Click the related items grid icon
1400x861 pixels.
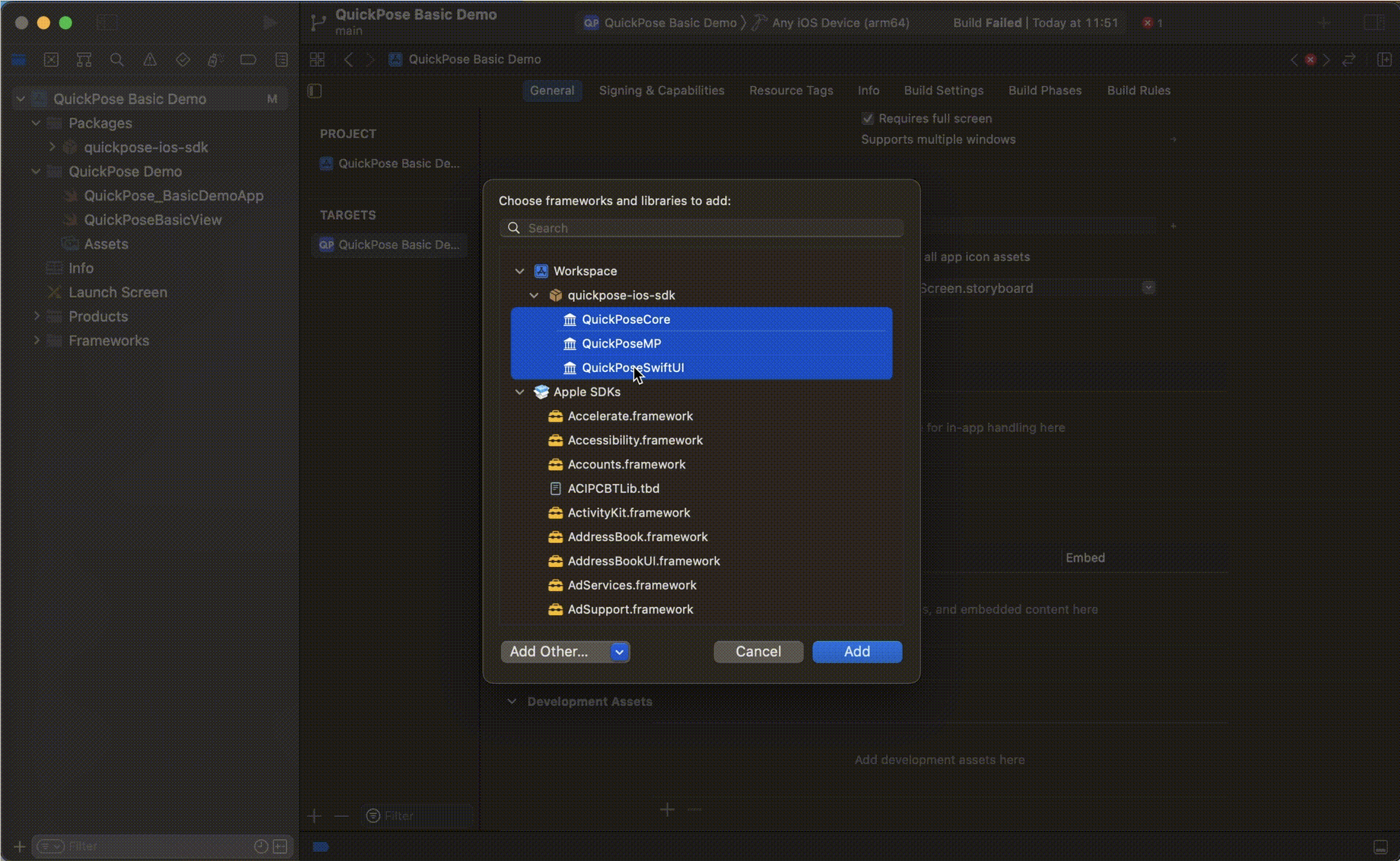[x=317, y=59]
